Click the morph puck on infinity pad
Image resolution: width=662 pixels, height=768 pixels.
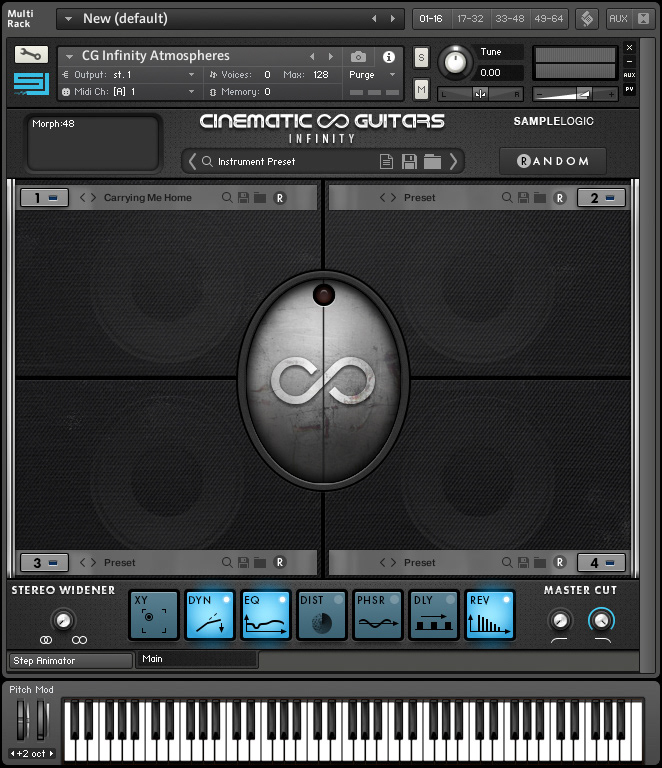pos(324,295)
